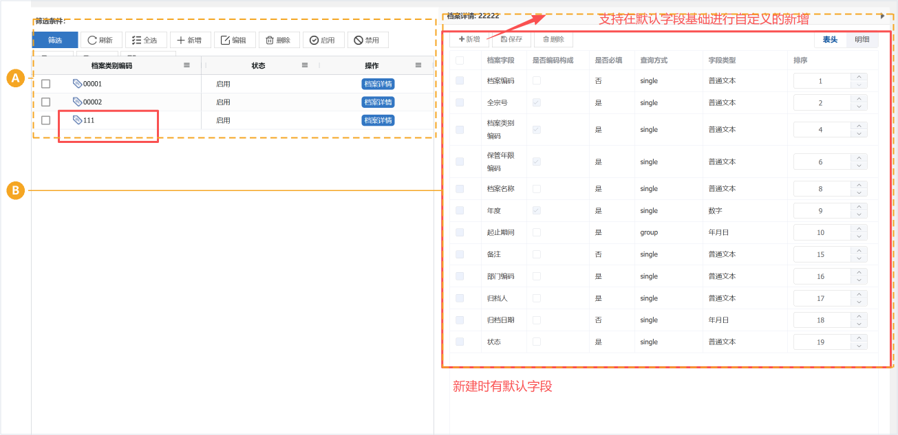Image resolution: width=898 pixels, height=435 pixels.
Task: Click the 编辑 edit button
Action: pyautogui.click(x=234, y=40)
